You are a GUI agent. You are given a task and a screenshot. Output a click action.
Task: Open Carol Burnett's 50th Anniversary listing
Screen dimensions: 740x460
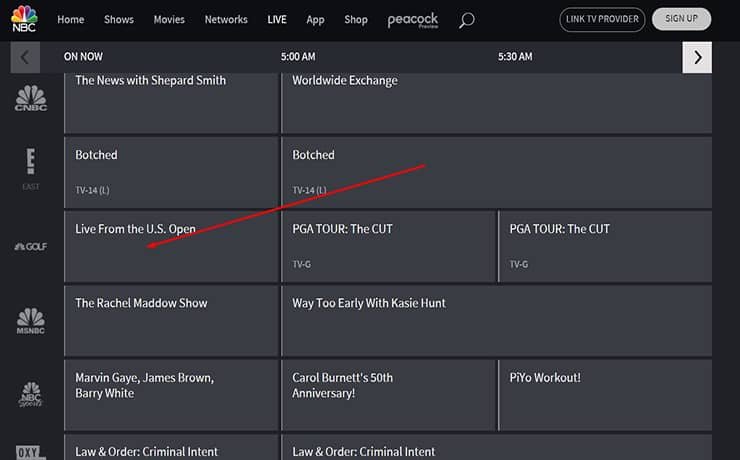click(x=389, y=395)
